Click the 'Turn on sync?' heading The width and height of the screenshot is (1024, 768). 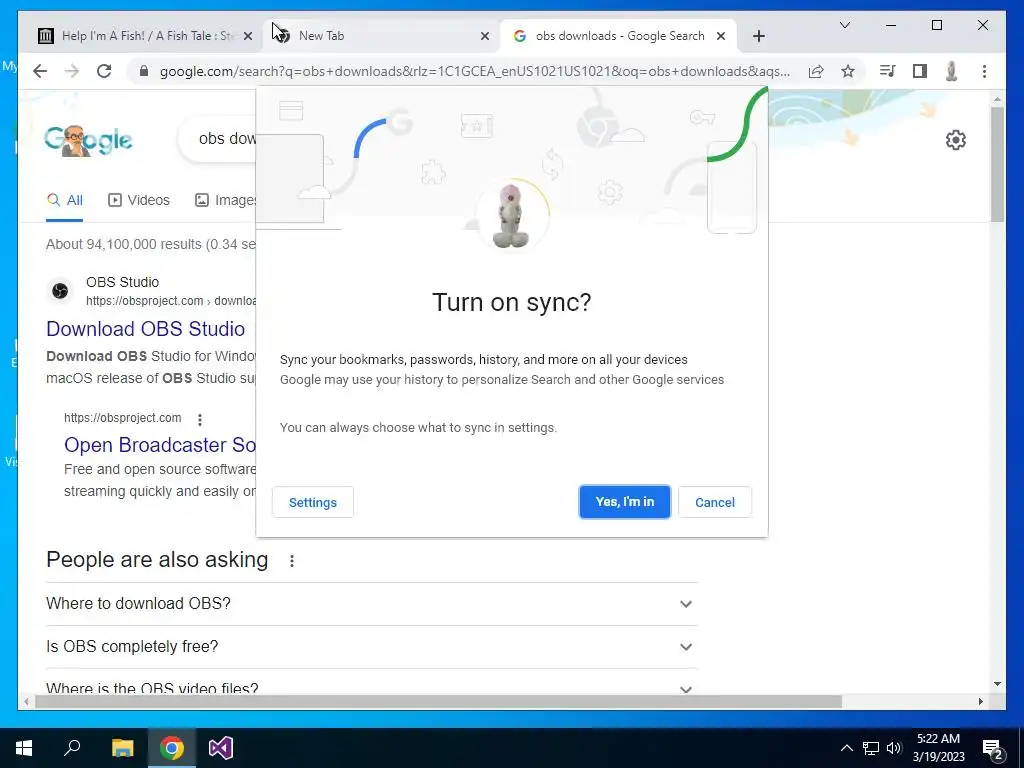[511, 302]
